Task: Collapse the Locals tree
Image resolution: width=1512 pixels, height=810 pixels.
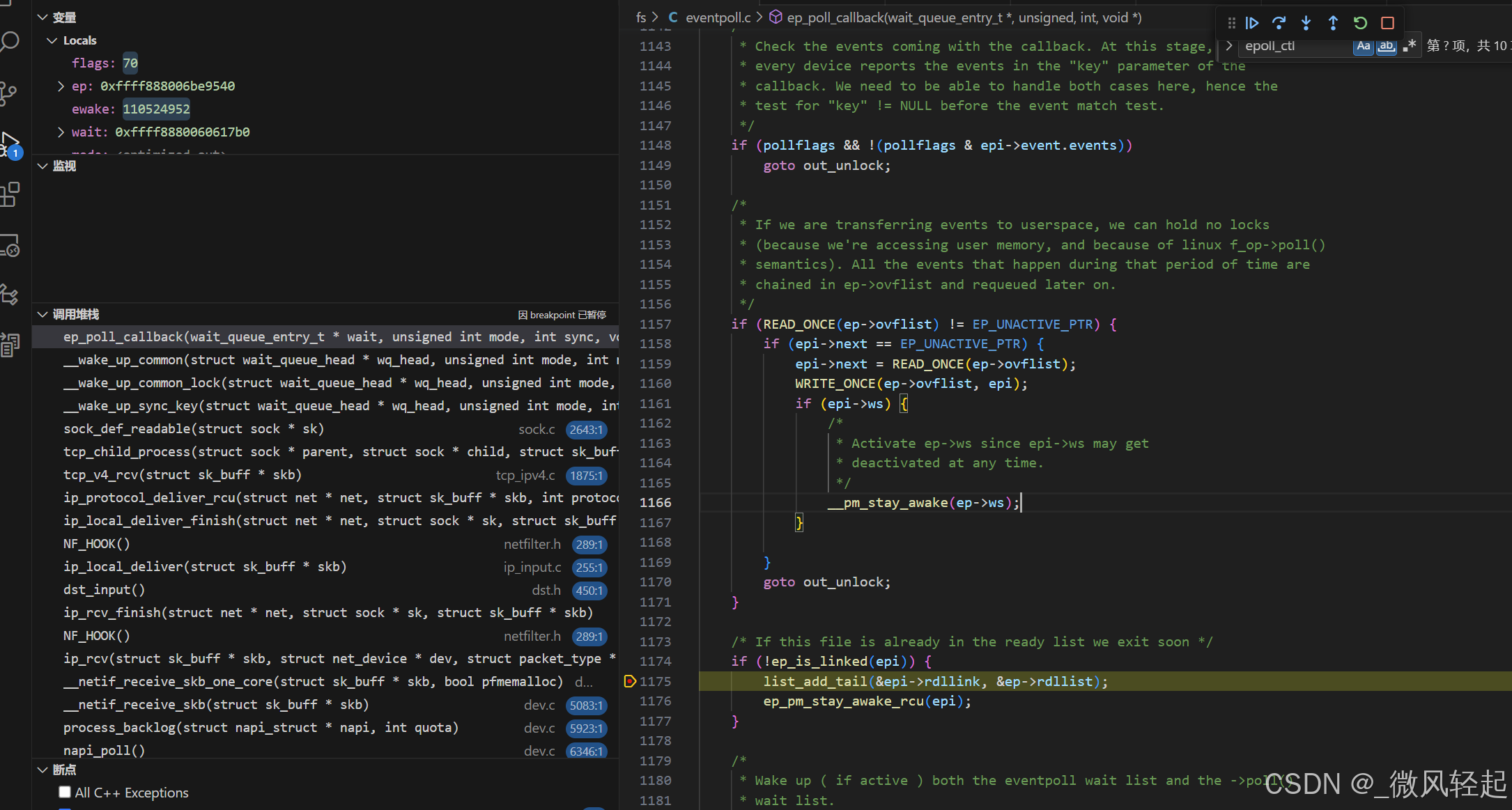Action: click(52, 40)
